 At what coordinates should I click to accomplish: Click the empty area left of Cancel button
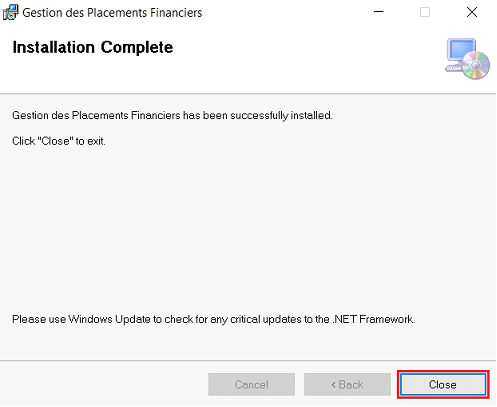[103, 384]
